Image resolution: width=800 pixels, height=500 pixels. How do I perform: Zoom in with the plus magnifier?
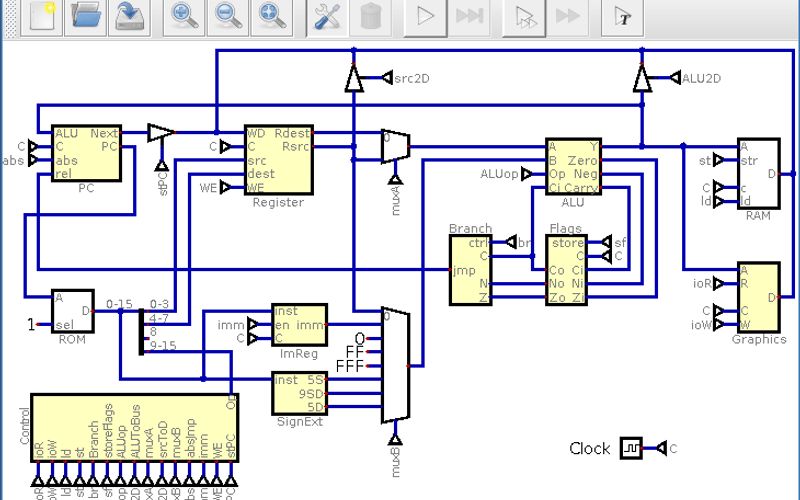184,16
